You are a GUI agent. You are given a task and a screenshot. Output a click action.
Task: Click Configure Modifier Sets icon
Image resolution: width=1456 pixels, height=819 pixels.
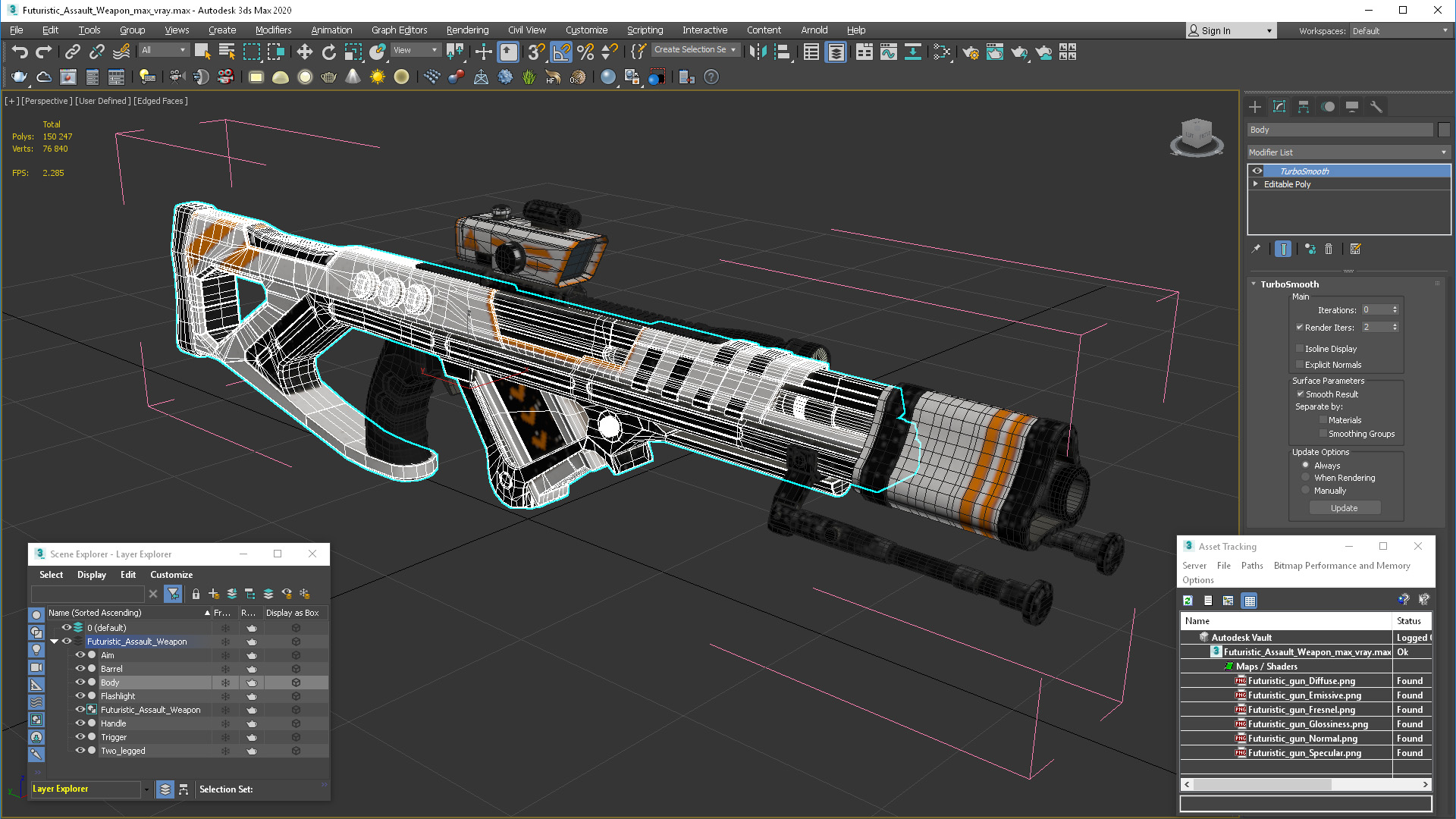tap(1356, 249)
